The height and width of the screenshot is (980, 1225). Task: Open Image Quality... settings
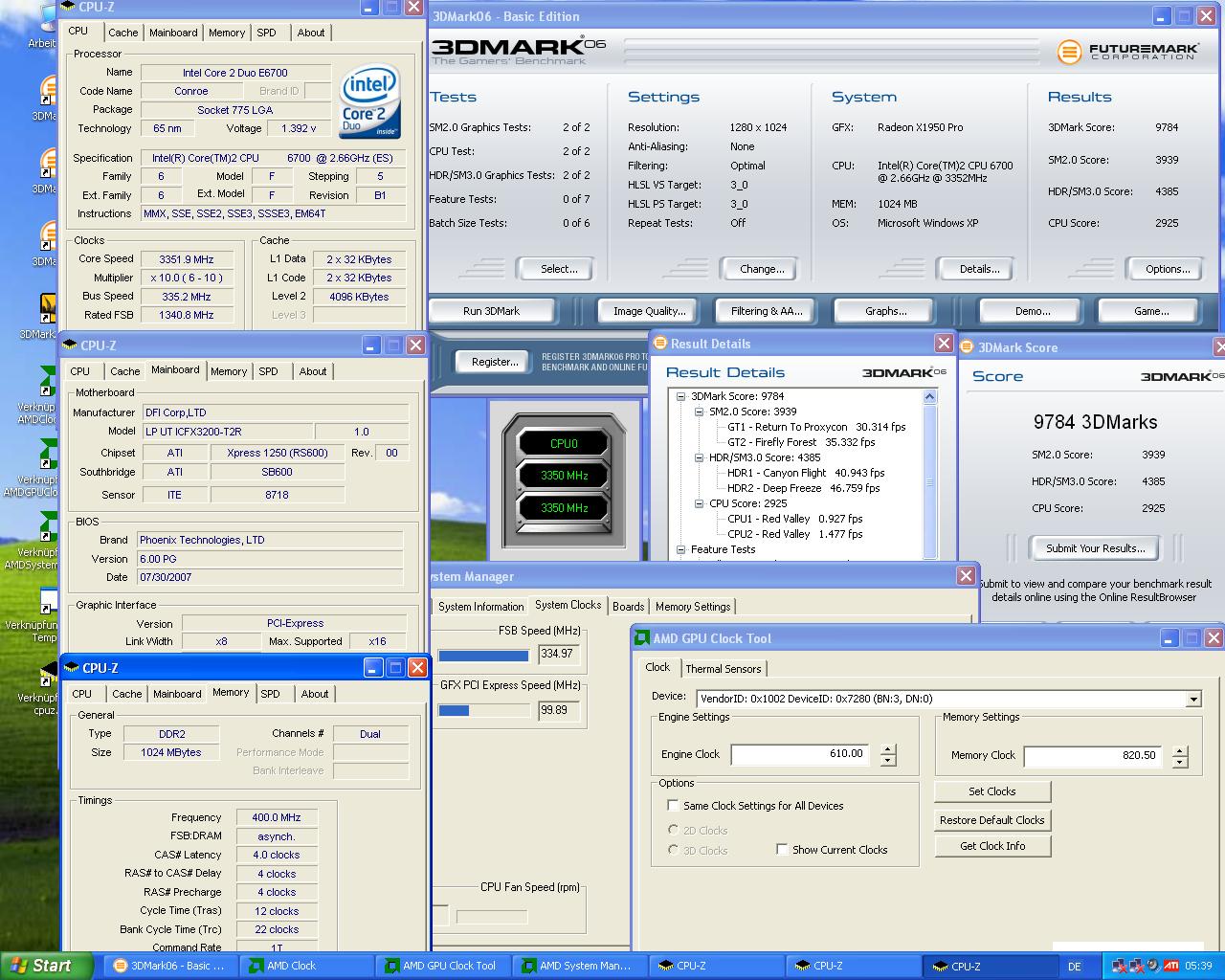[649, 311]
